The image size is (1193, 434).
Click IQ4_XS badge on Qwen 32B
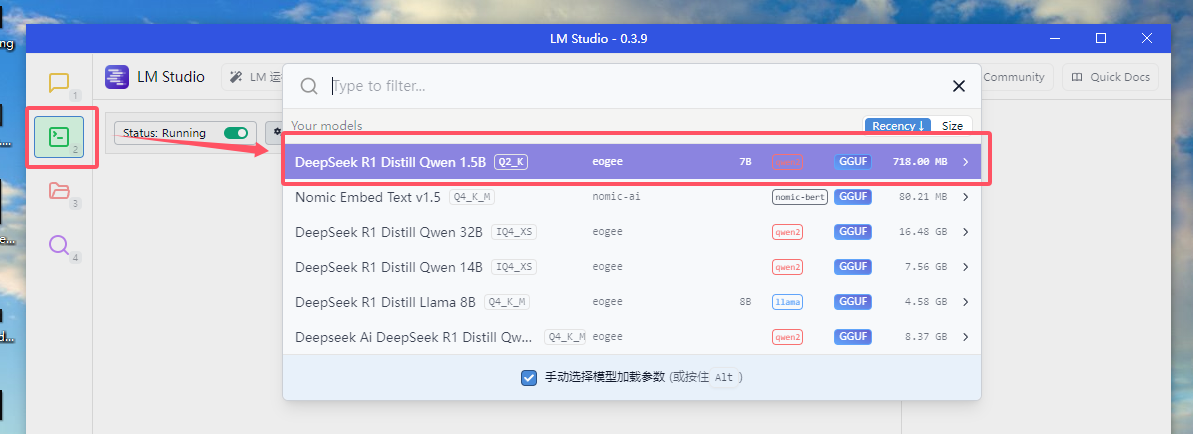(x=514, y=232)
